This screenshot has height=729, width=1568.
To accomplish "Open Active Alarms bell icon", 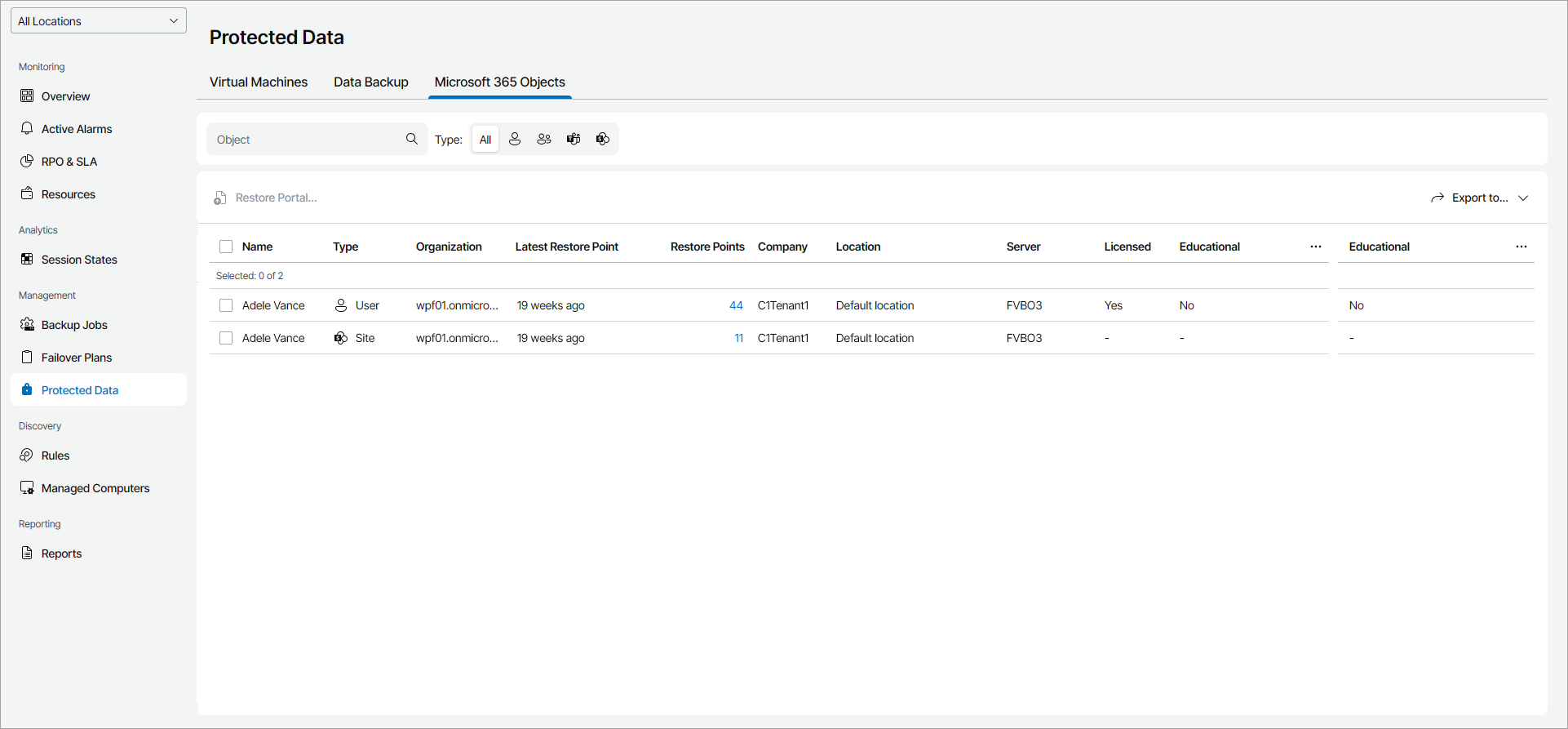I will point(27,129).
